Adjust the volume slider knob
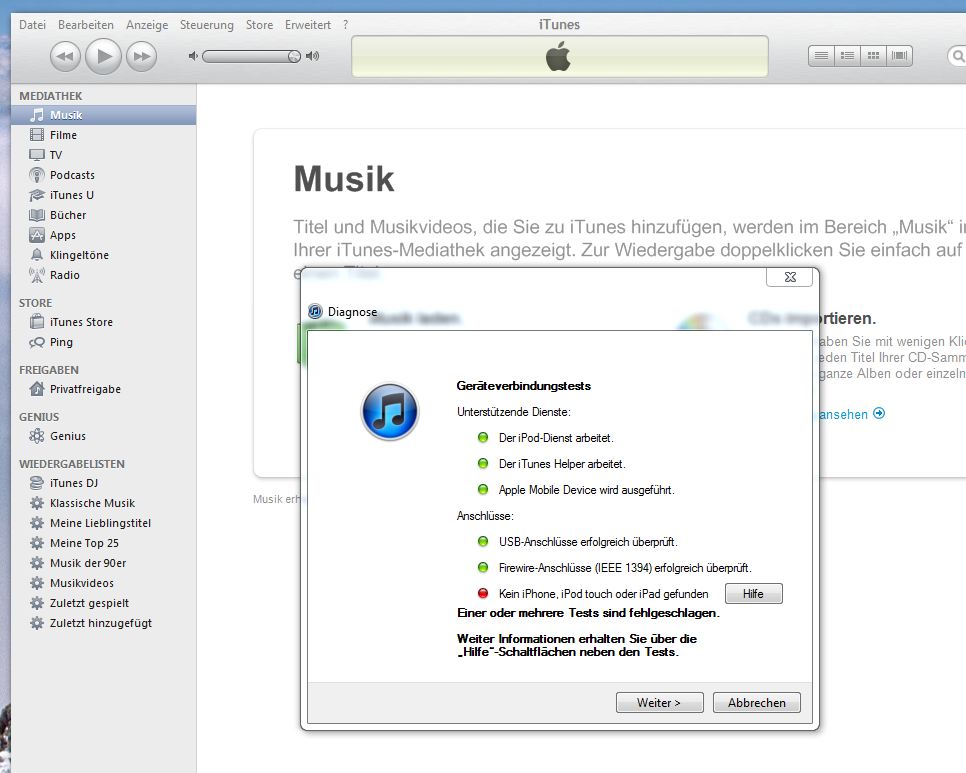This screenshot has height=773, width=966. tap(294, 57)
